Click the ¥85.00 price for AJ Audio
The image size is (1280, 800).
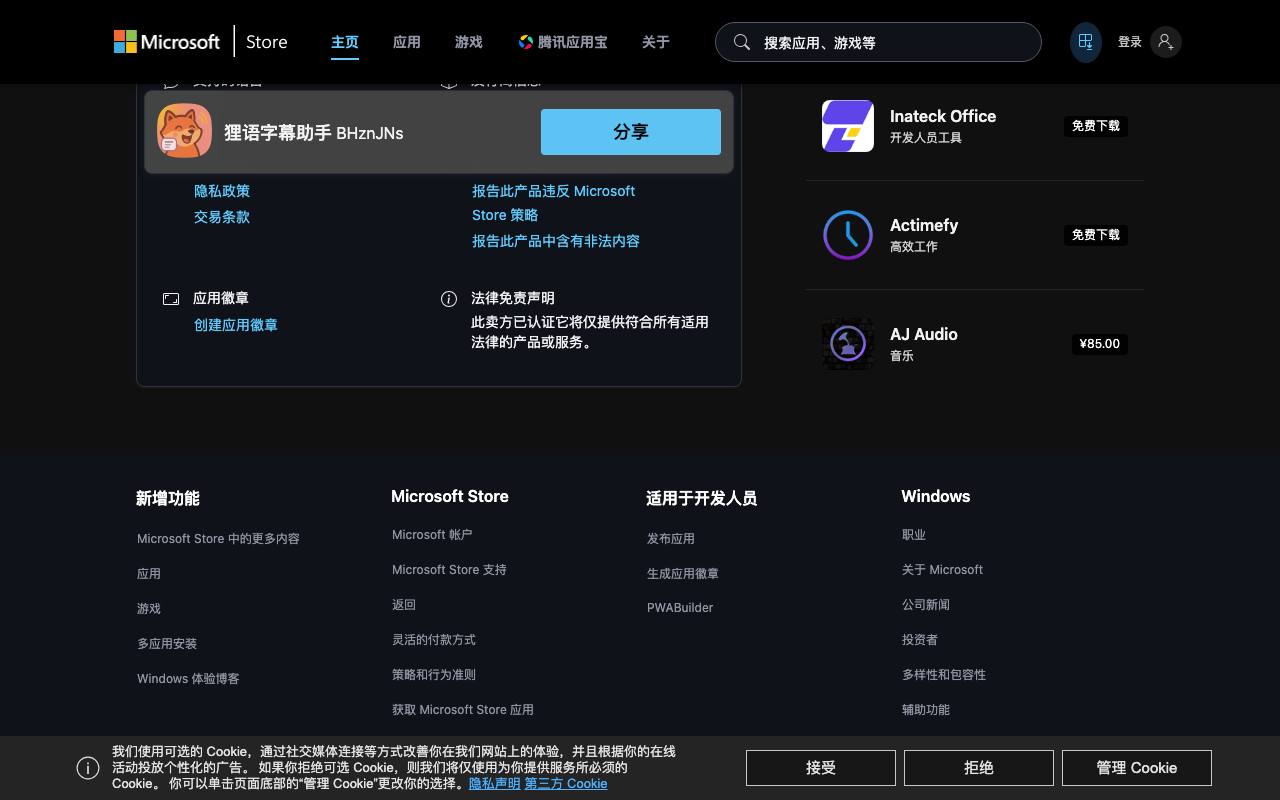point(1100,344)
